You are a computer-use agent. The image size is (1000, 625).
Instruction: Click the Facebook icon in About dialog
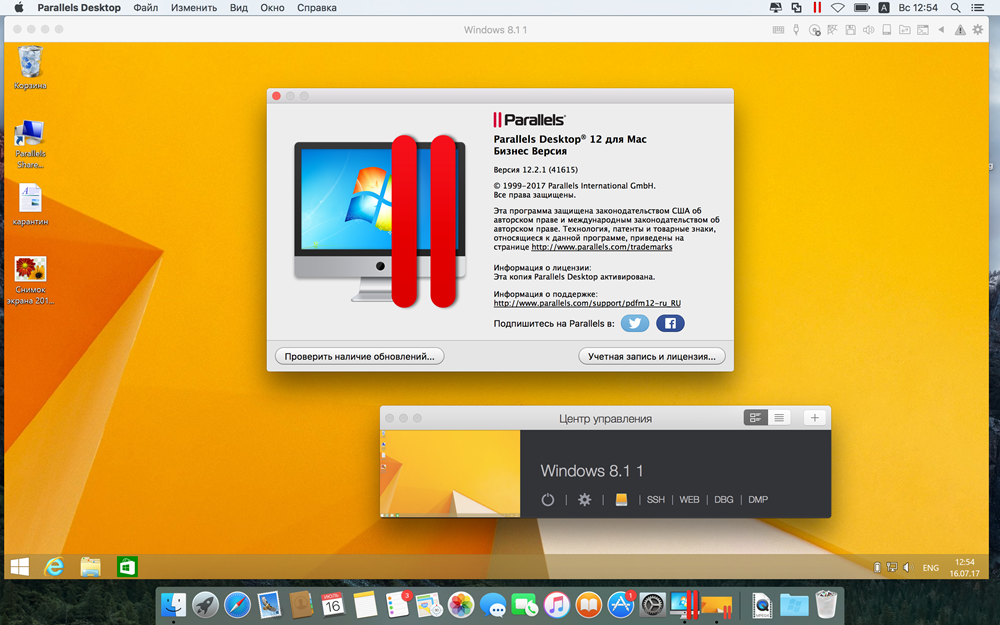[670, 323]
